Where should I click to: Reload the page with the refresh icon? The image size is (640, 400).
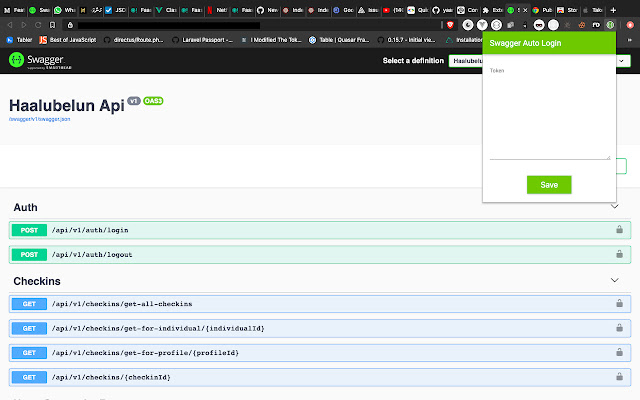(x=38, y=25)
